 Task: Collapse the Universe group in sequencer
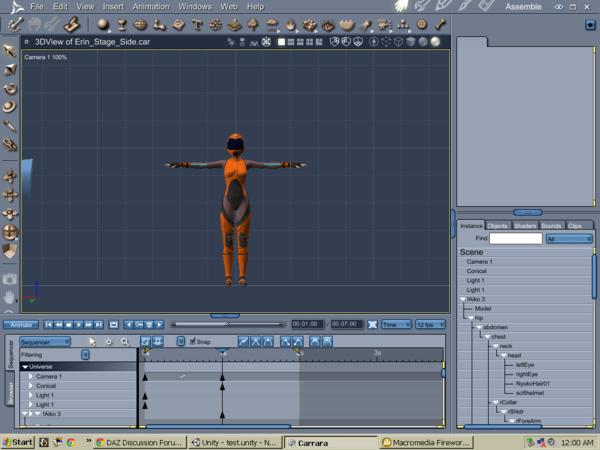pos(25,367)
